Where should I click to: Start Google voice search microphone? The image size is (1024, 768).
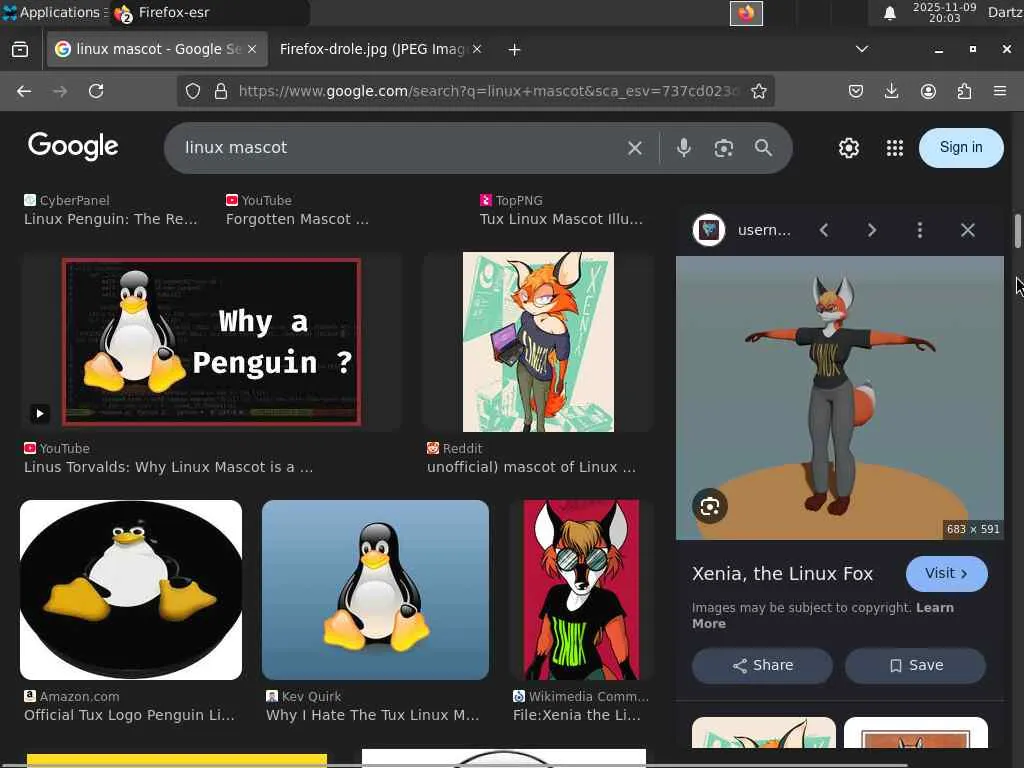coord(684,148)
